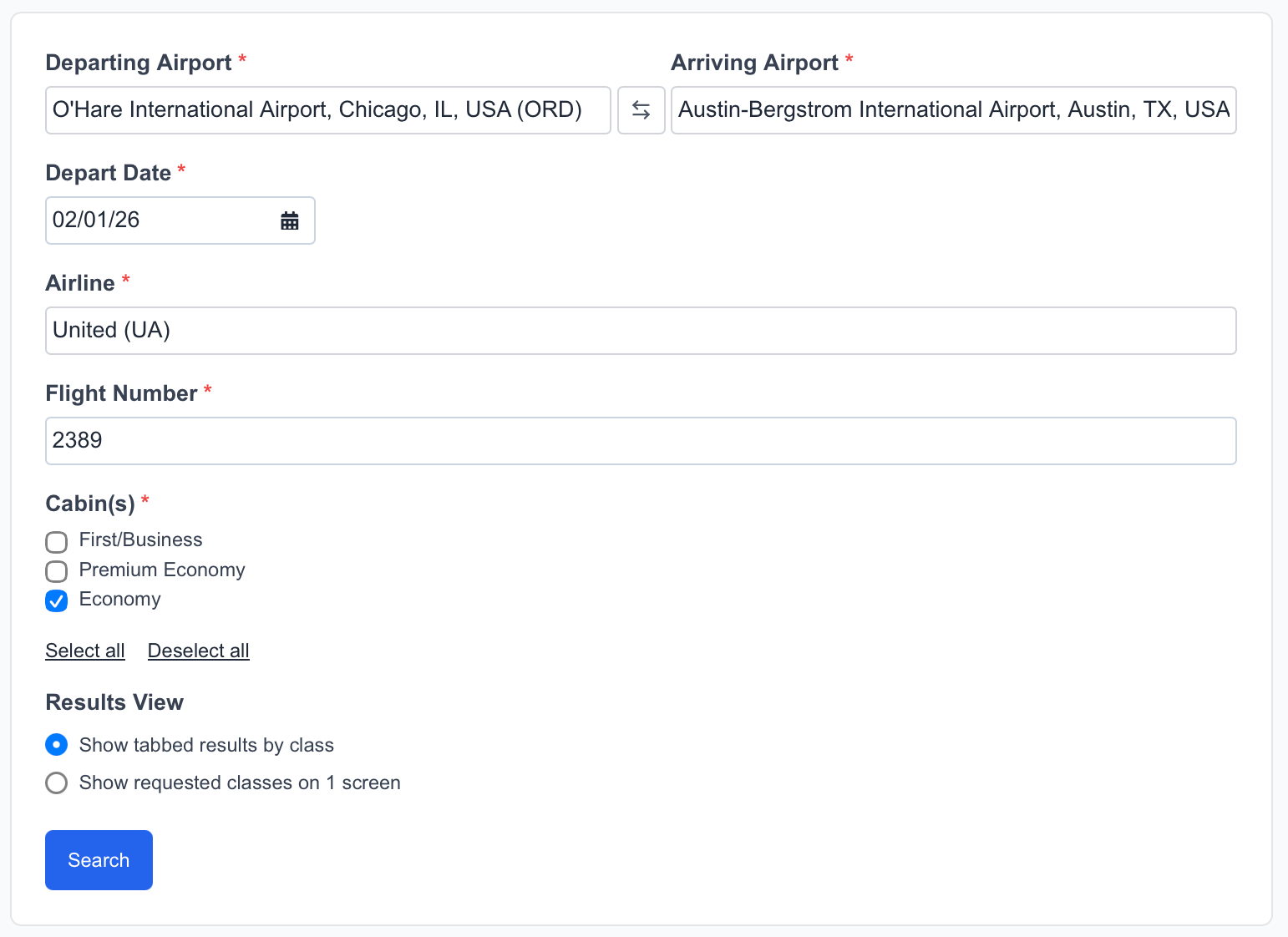Click the Cabin(s) section heading
The height and width of the screenshot is (937, 1288).
pos(91,503)
